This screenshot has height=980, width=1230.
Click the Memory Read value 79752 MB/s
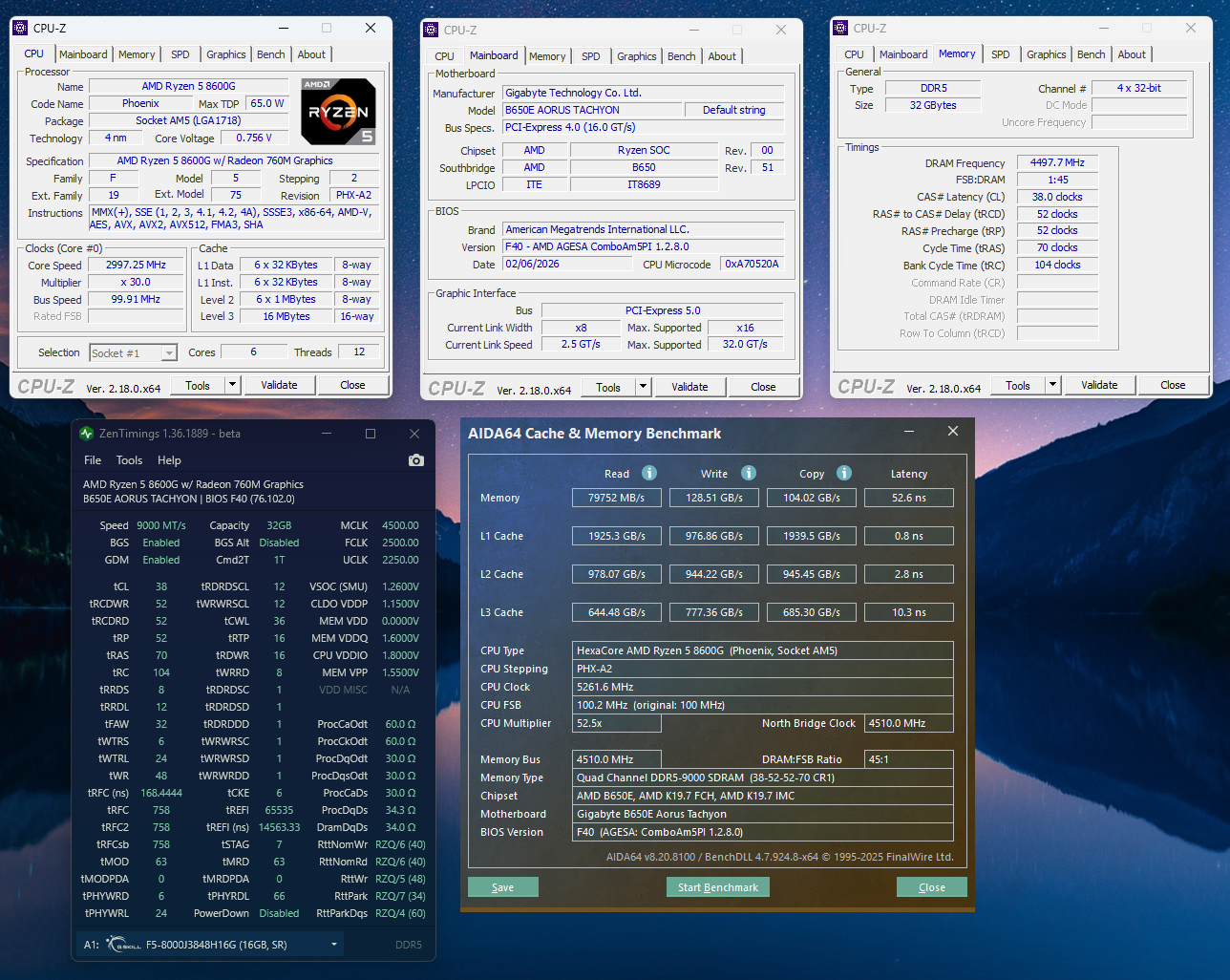pos(617,498)
